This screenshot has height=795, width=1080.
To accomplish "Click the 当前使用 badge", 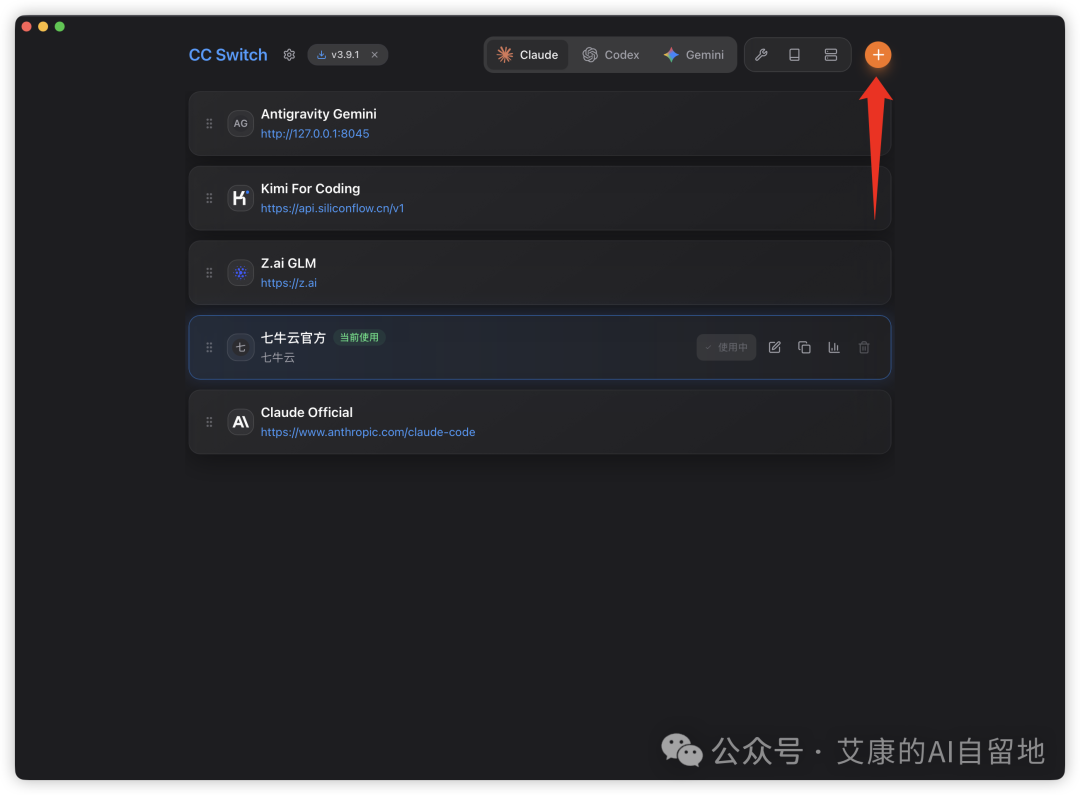I will (x=359, y=338).
